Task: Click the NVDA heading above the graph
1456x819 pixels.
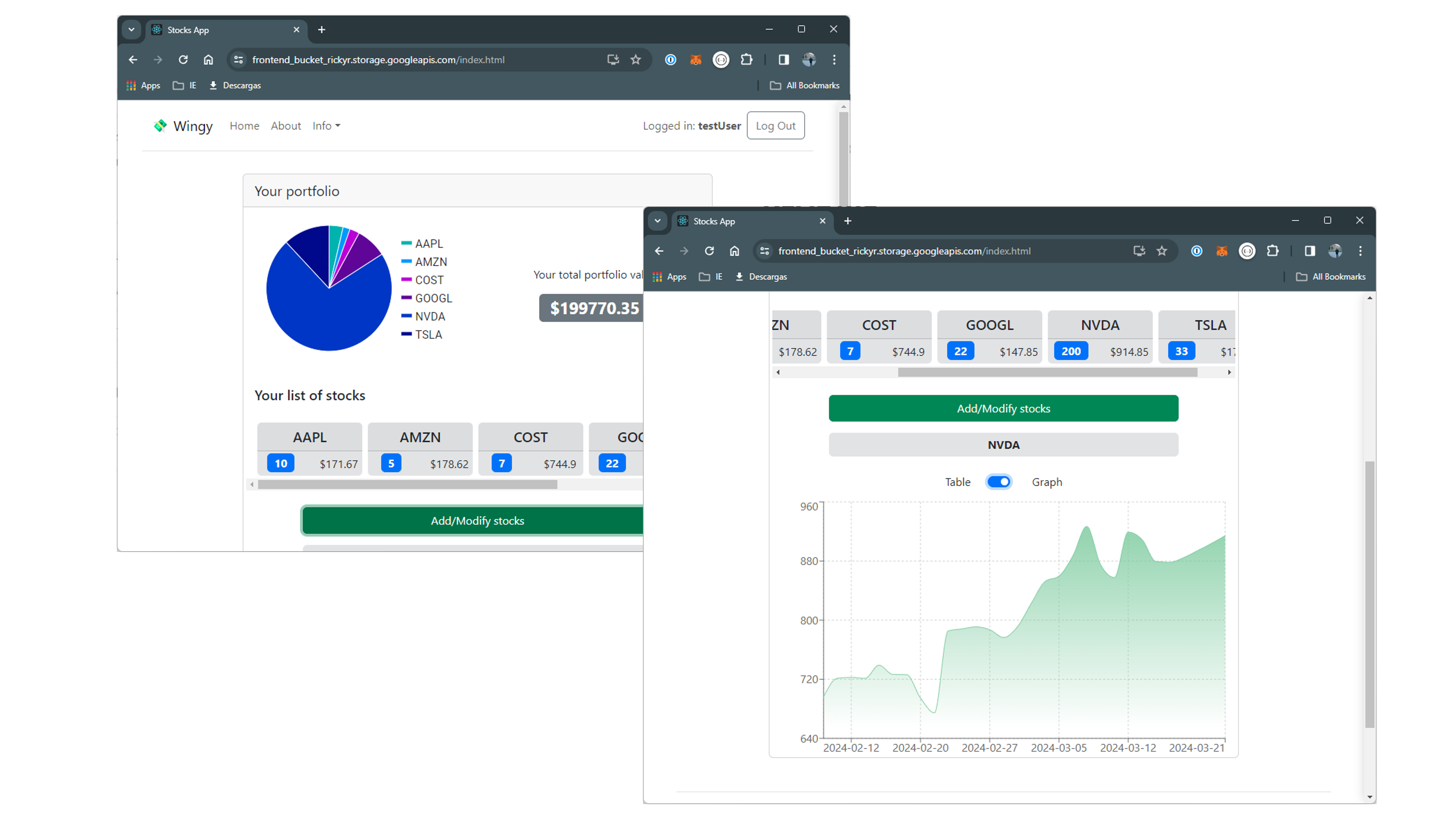Action: click(1003, 445)
